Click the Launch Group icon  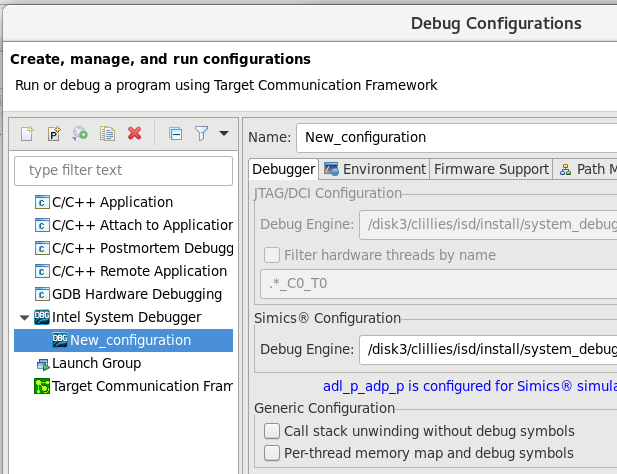[x=42, y=364]
